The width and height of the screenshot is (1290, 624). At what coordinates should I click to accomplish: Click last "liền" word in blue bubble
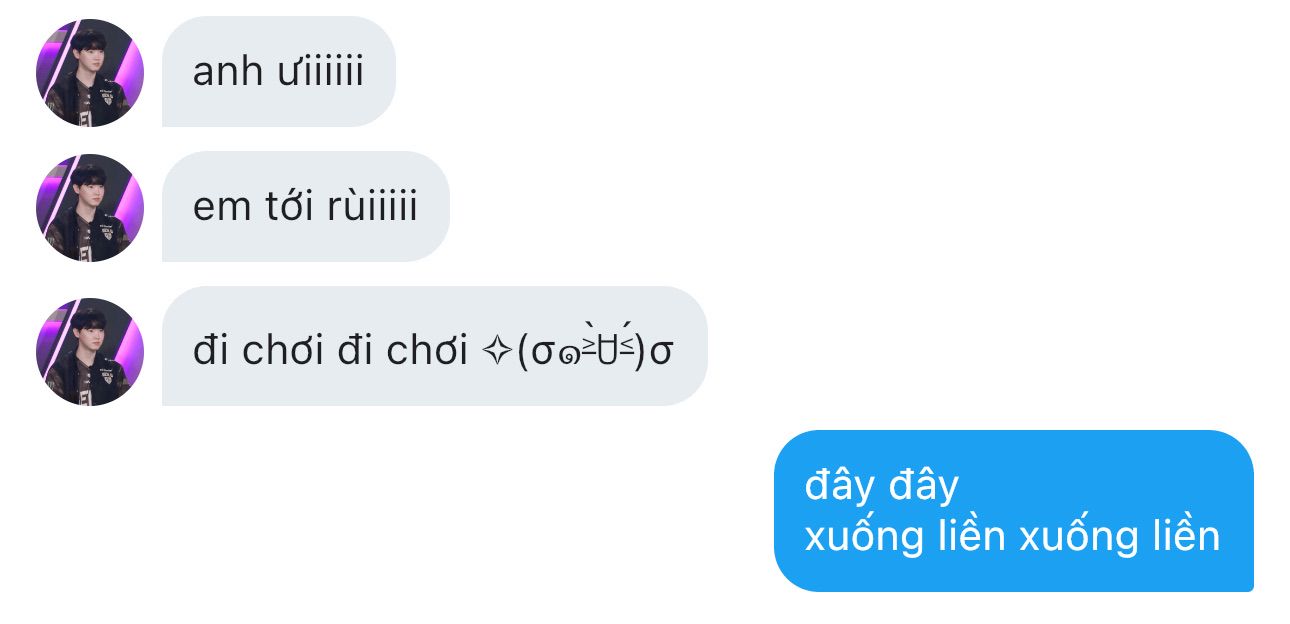(1181, 536)
